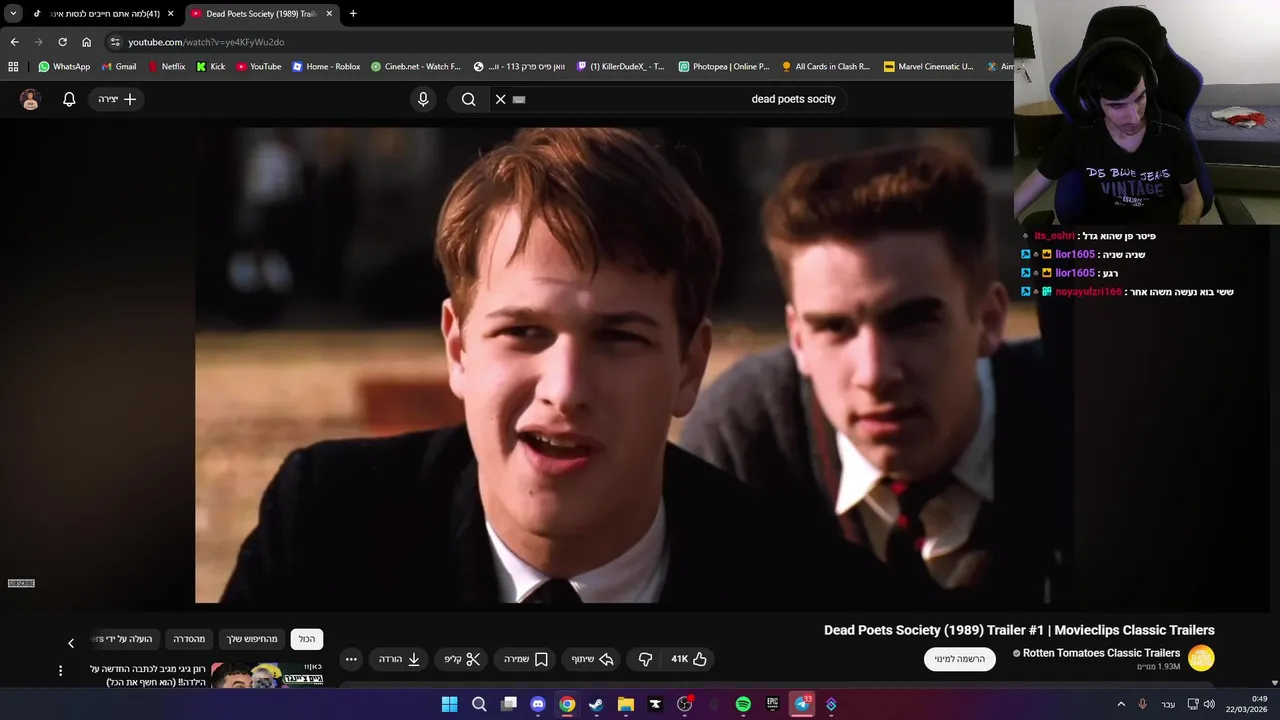Open Epic Games launcher from the taskbar
The height and width of the screenshot is (720, 1280).
click(x=772, y=704)
